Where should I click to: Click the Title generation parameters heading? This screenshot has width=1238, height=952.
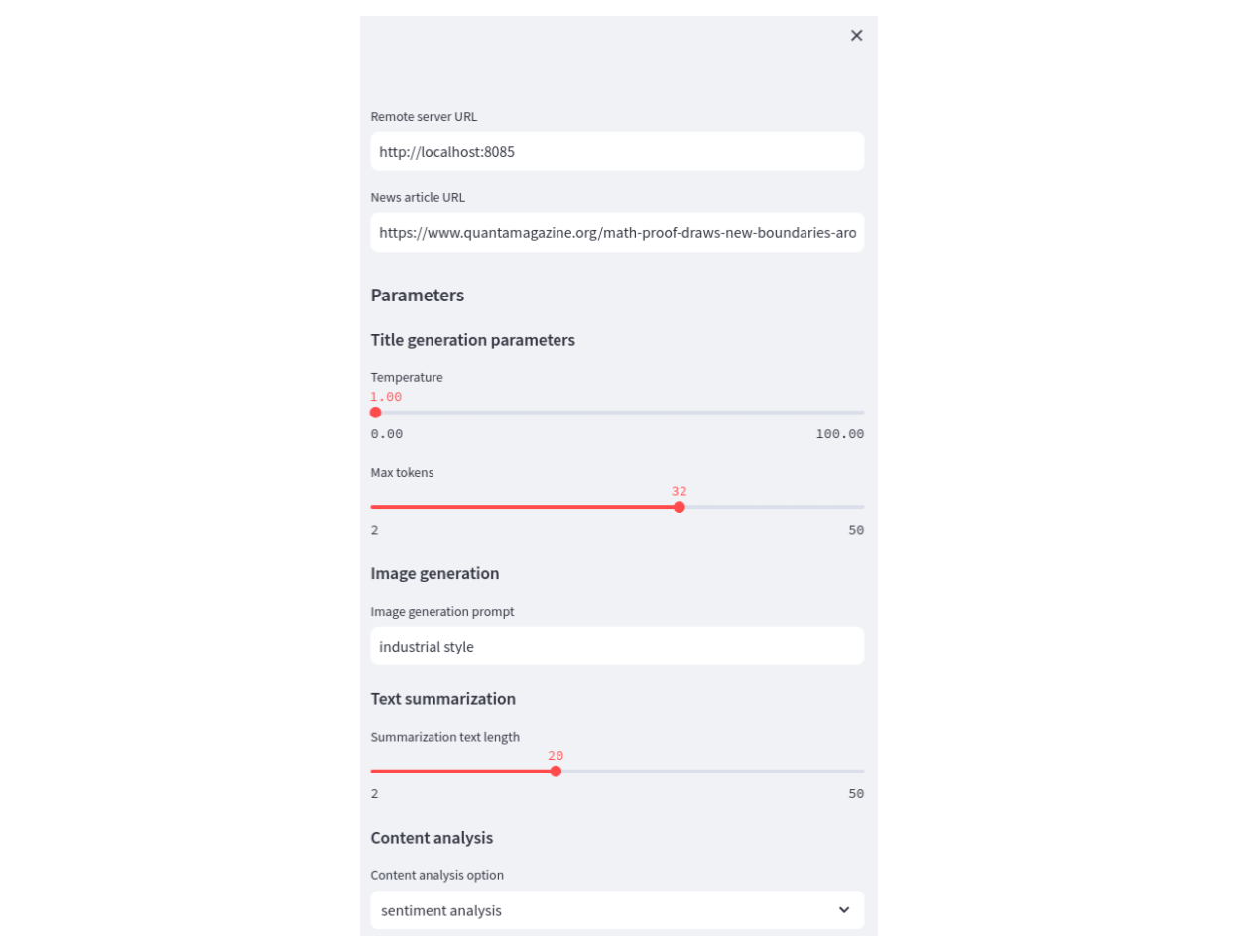coord(472,340)
